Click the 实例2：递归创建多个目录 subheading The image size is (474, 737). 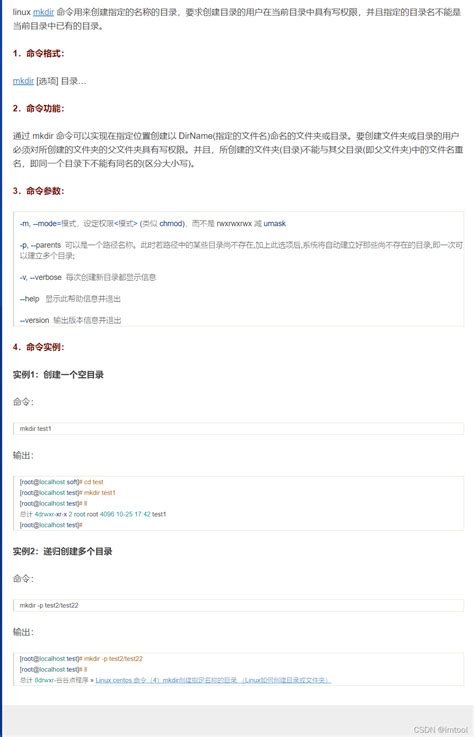pyautogui.click(x=63, y=551)
